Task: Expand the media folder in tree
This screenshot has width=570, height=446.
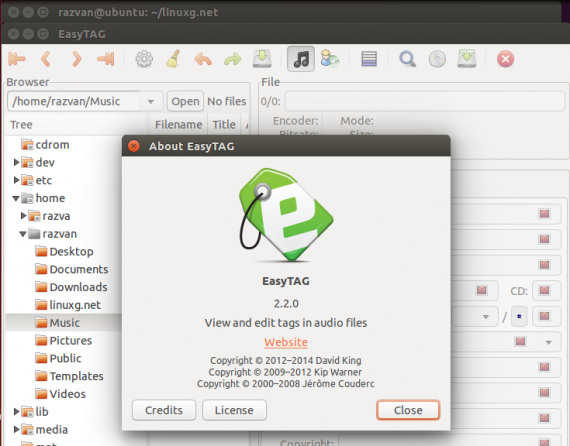Action: 16,429
